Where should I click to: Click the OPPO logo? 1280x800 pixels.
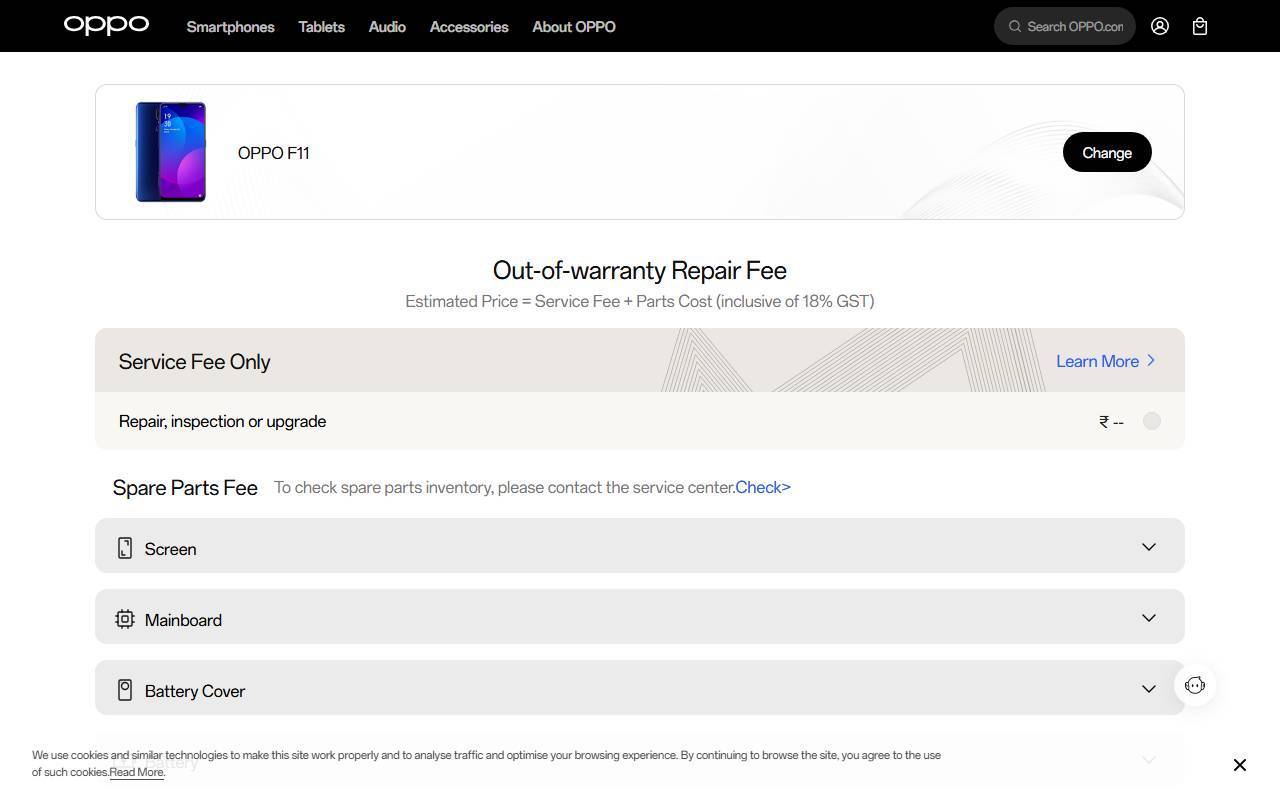pyautogui.click(x=106, y=25)
